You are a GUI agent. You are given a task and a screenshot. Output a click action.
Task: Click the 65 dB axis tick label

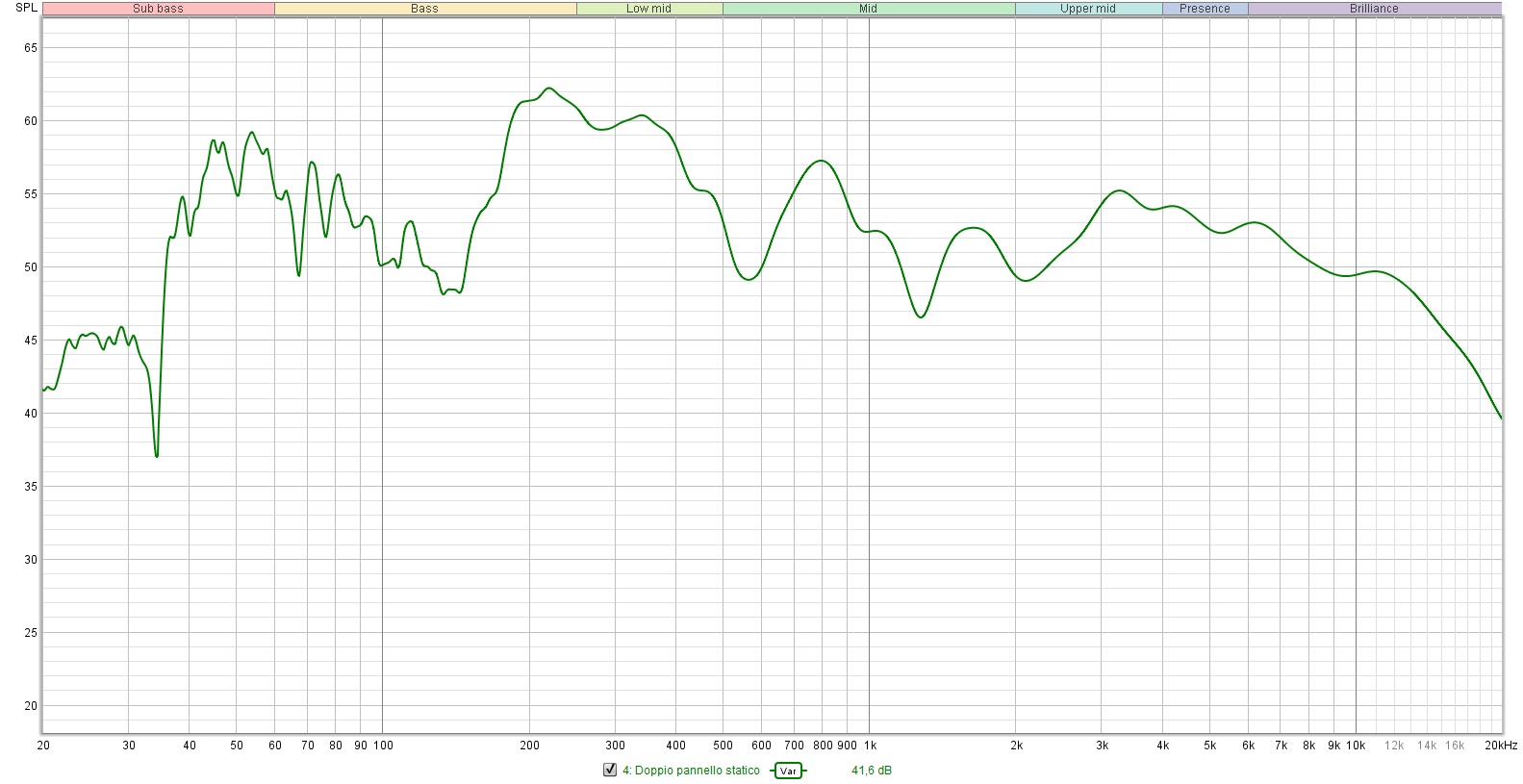pos(31,48)
